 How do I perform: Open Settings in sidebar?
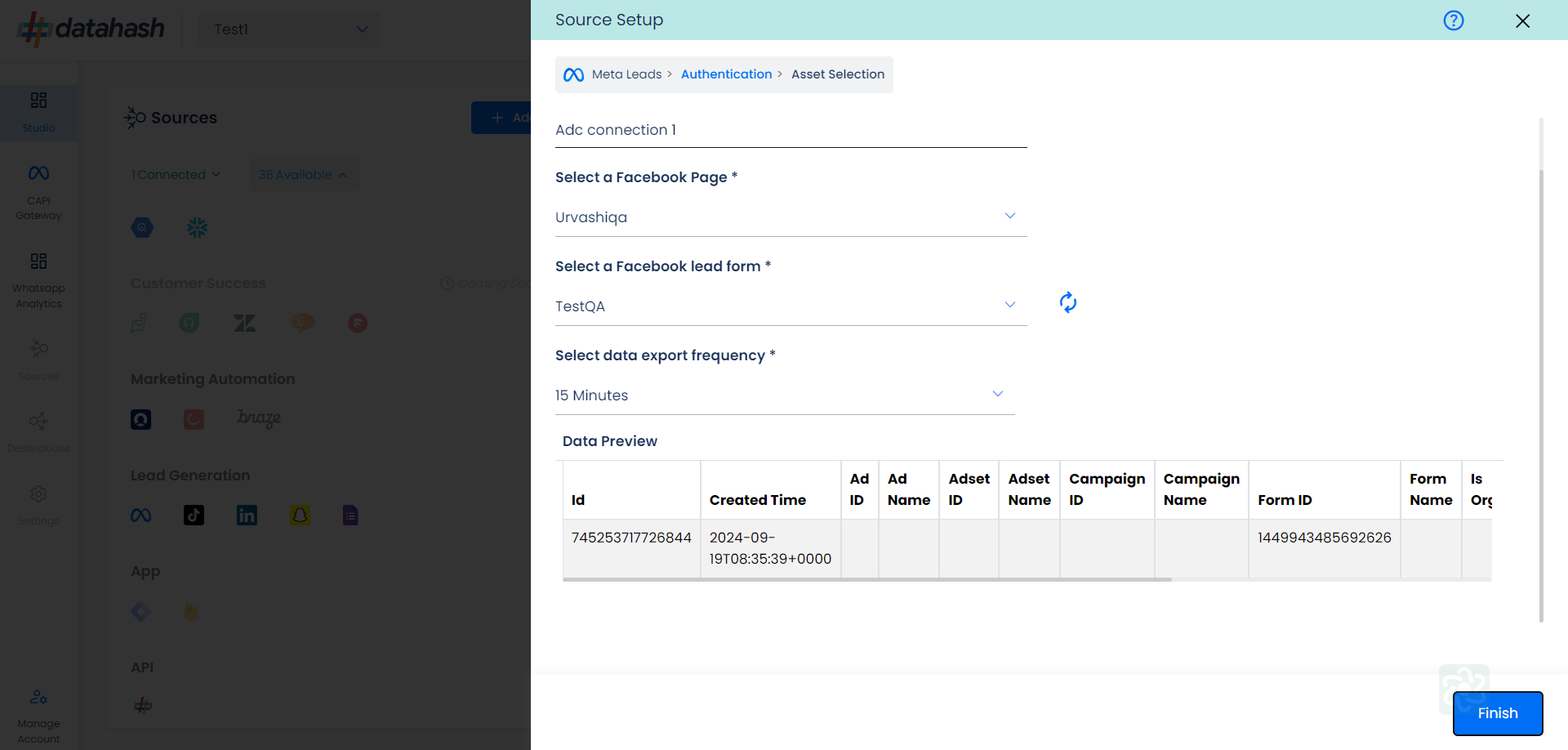click(38, 505)
